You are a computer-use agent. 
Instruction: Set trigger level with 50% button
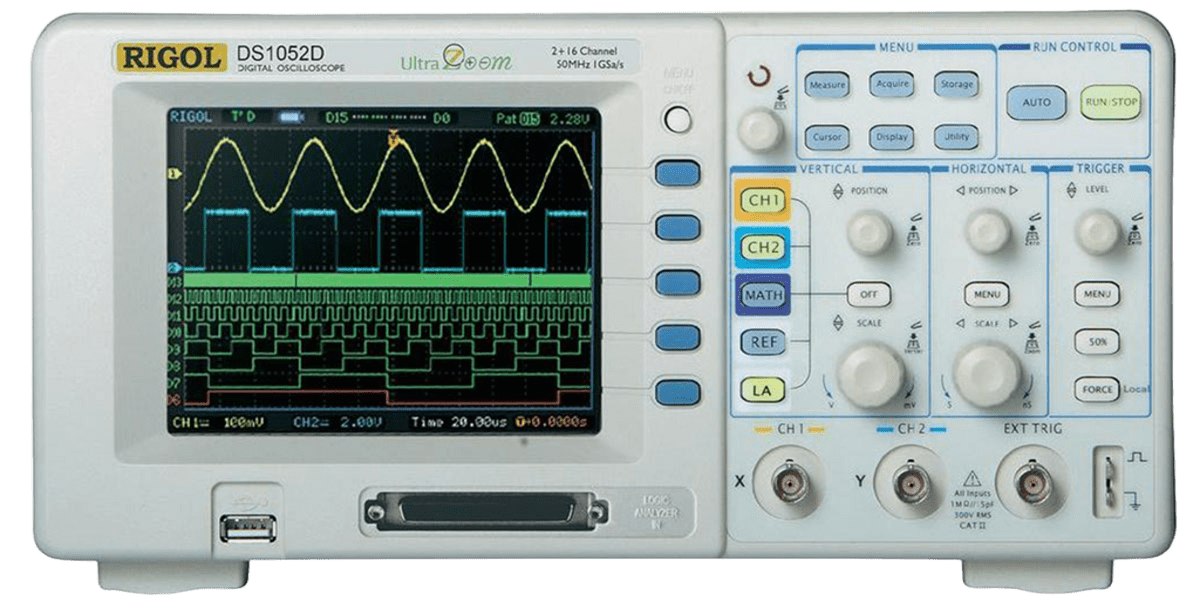1097,342
